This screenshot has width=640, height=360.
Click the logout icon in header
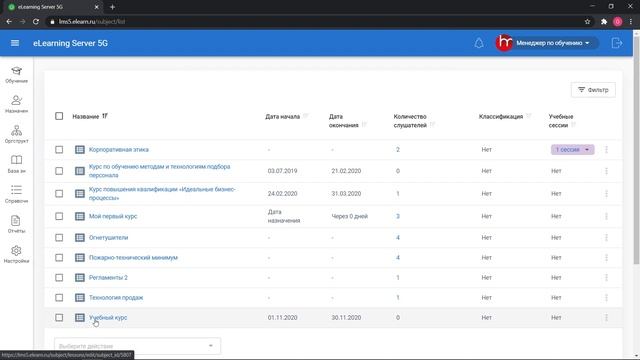(x=617, y=43)
